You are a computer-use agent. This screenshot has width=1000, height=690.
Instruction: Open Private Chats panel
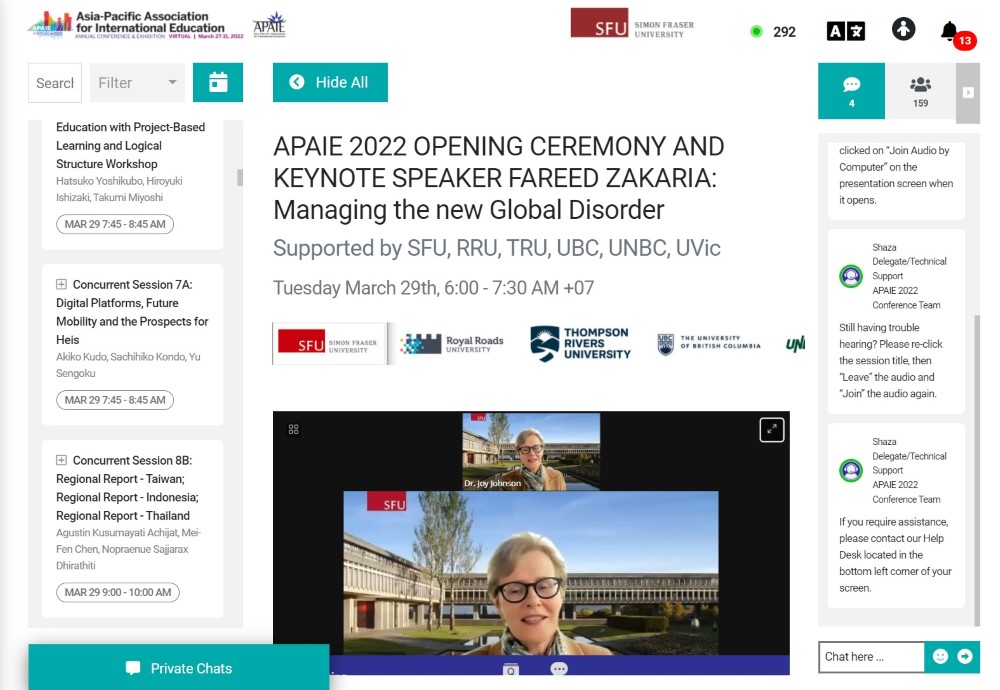click(179, 668)
